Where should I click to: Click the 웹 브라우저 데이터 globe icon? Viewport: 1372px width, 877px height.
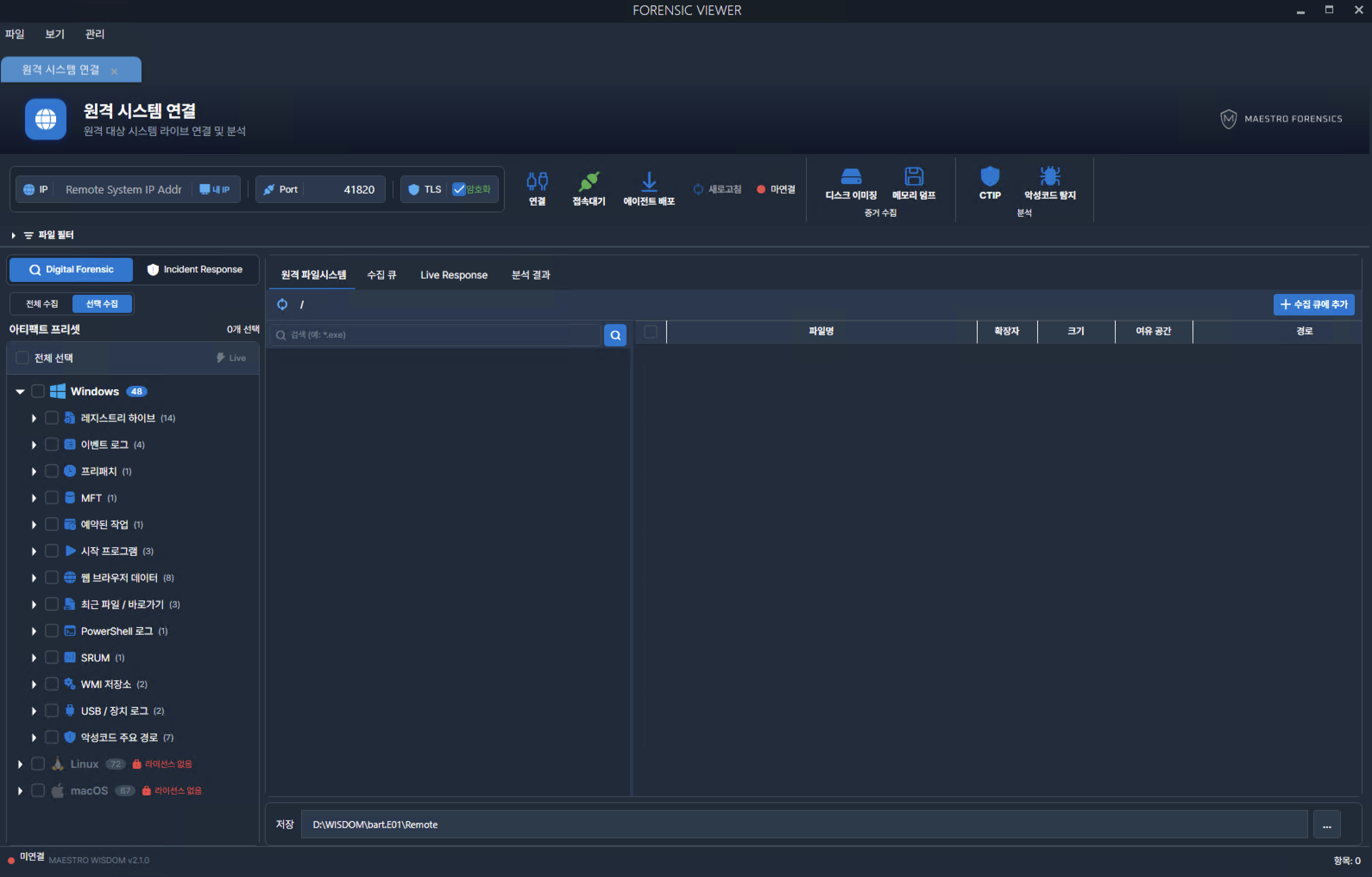point(69,578)
